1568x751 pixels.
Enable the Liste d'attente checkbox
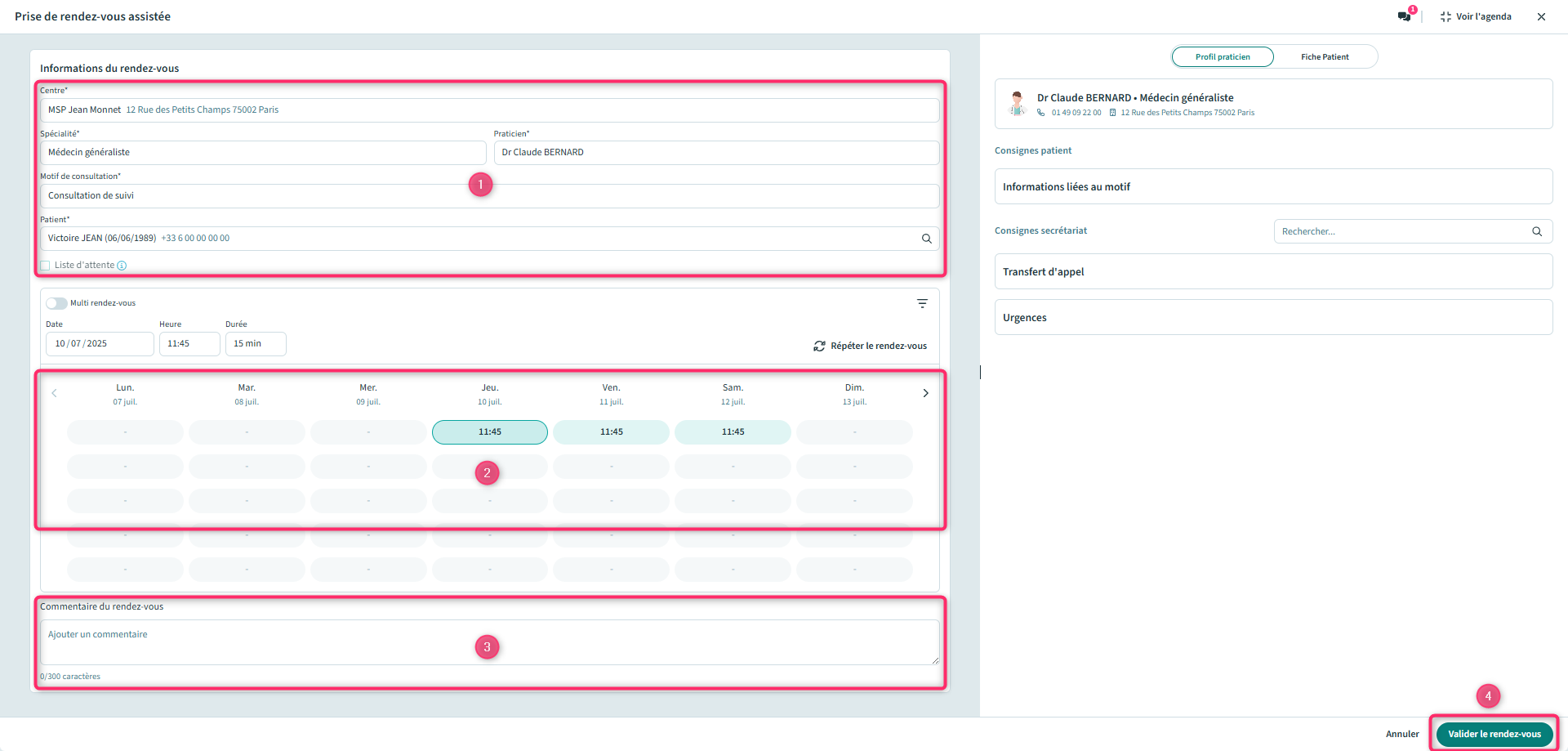pos(46,266)
